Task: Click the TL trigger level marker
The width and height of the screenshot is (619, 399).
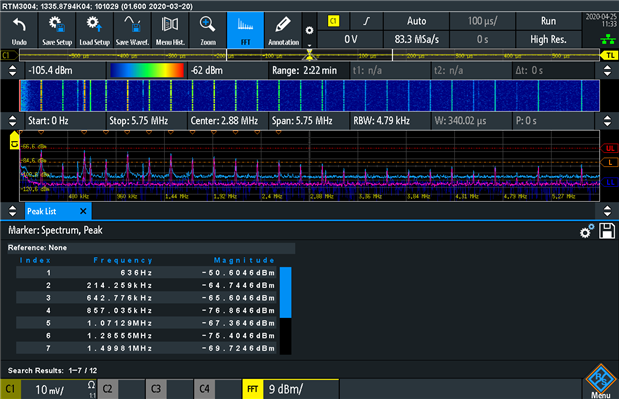Action: 610,55
